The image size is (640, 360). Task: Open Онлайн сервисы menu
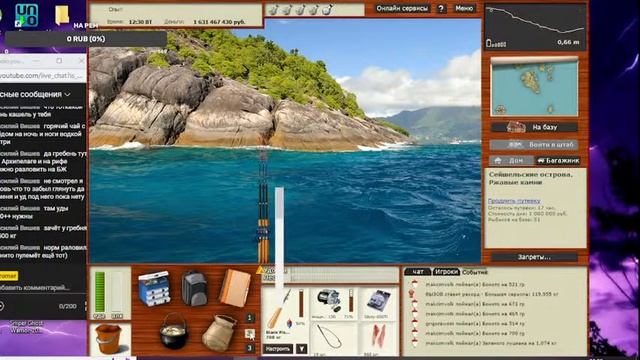tap(402, 8)
